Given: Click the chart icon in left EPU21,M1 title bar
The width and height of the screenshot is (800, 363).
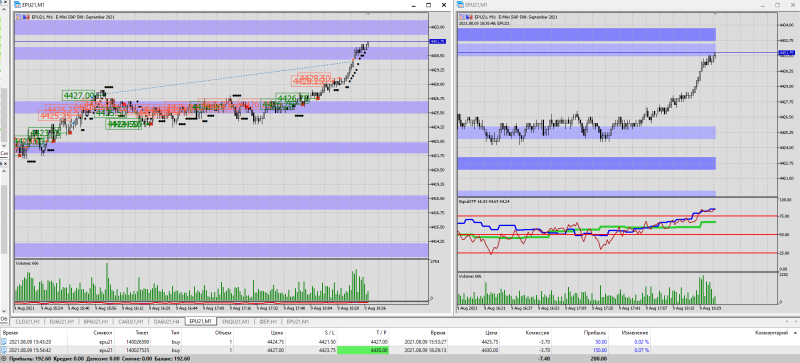Looking at the screenshot, I should [x=18, y=5].
